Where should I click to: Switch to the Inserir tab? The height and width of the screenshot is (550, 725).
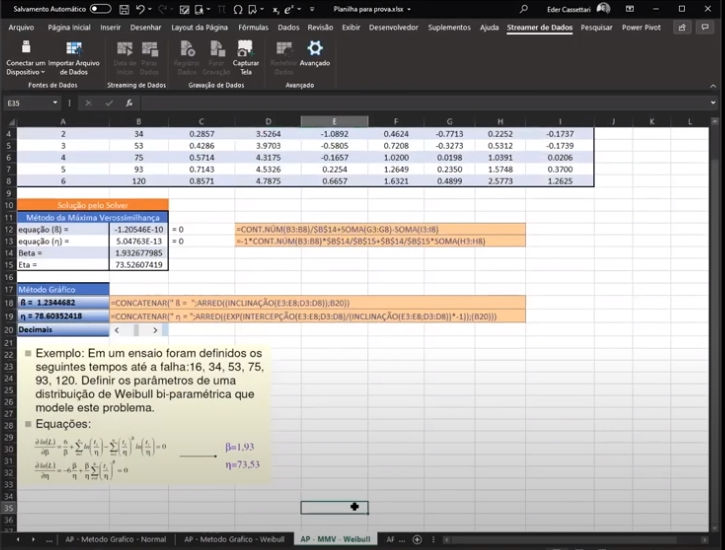point(111,27)
